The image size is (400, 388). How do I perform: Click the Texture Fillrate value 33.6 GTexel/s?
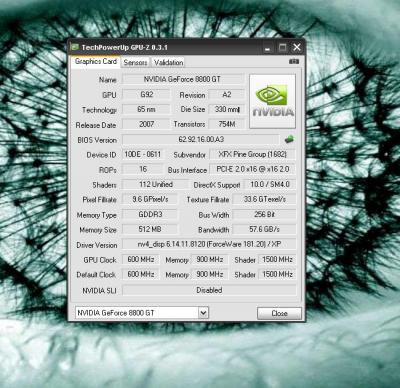[x=264, y=199]
